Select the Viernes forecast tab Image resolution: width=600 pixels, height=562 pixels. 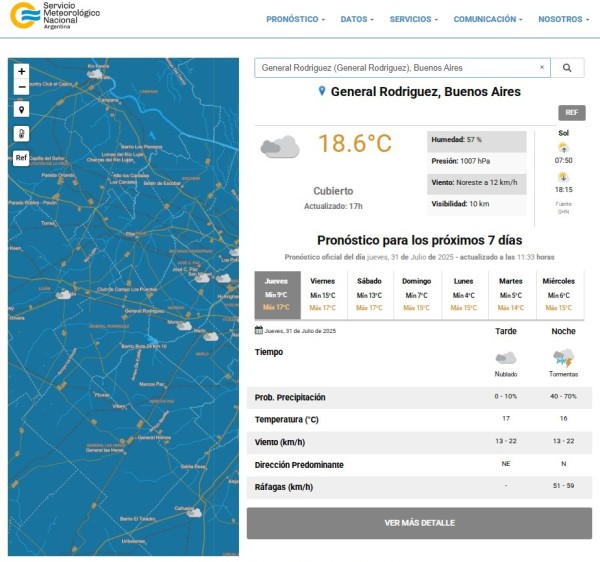[x=323, y=295]
